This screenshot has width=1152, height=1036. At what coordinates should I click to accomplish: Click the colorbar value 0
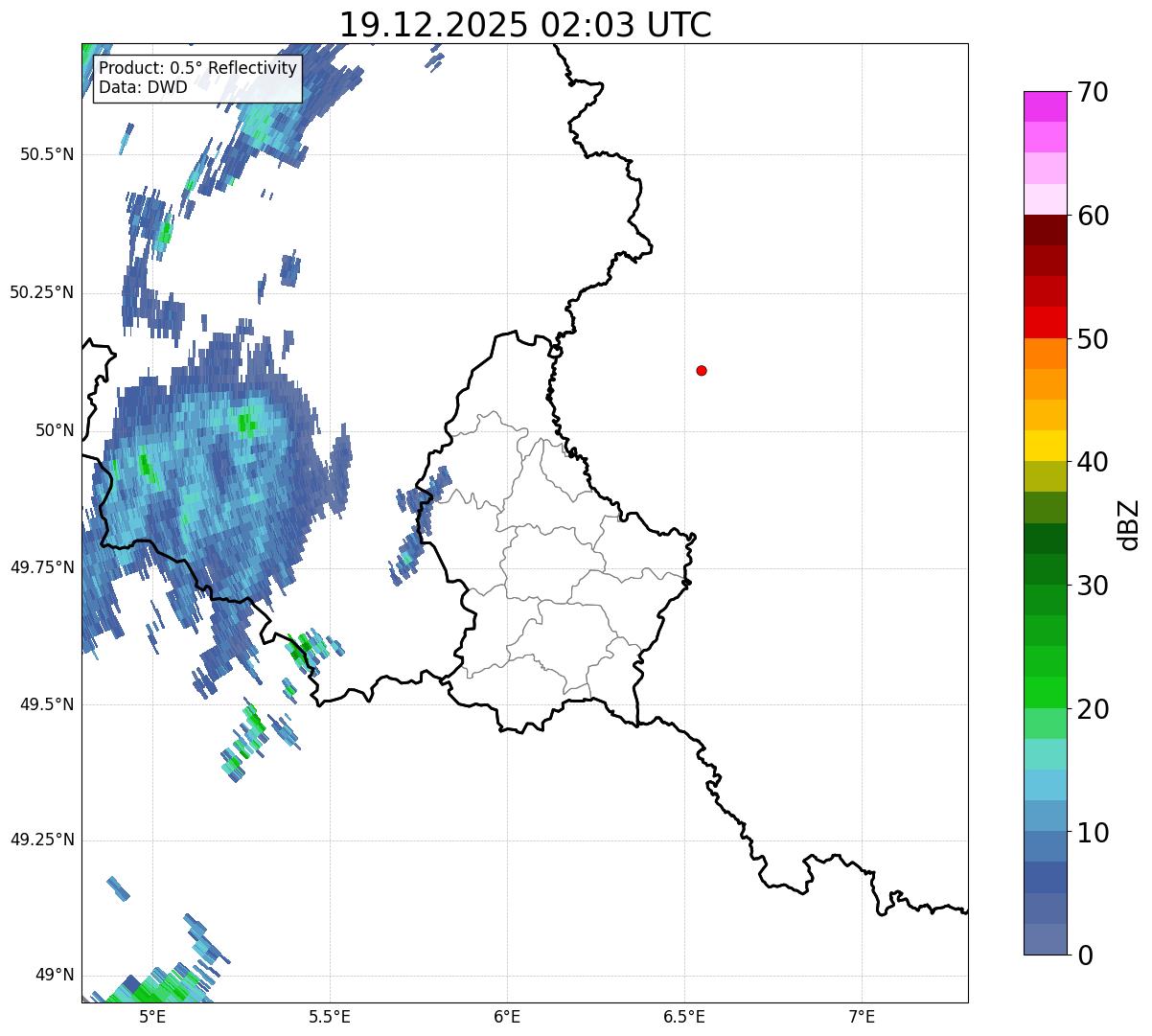pyautogui.click(x=1085, y=955)
